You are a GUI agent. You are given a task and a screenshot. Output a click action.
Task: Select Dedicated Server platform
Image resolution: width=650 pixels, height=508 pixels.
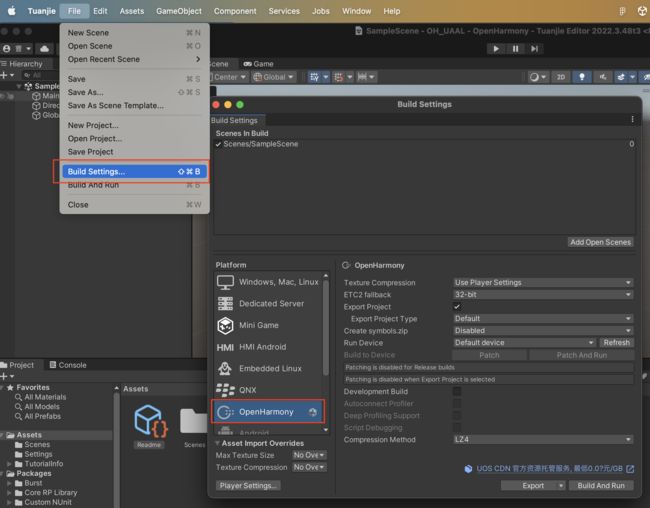pyautogui.click(x=268, y=304)
